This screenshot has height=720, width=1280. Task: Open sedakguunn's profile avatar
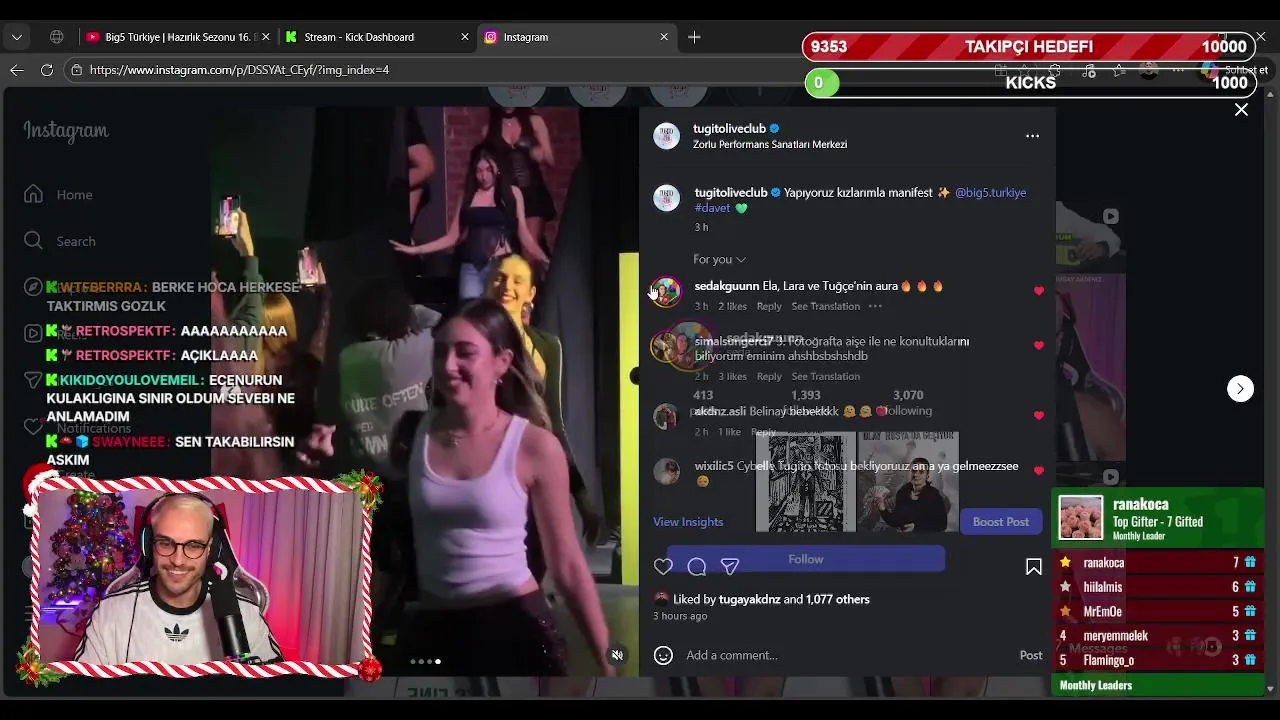(666, 291)
